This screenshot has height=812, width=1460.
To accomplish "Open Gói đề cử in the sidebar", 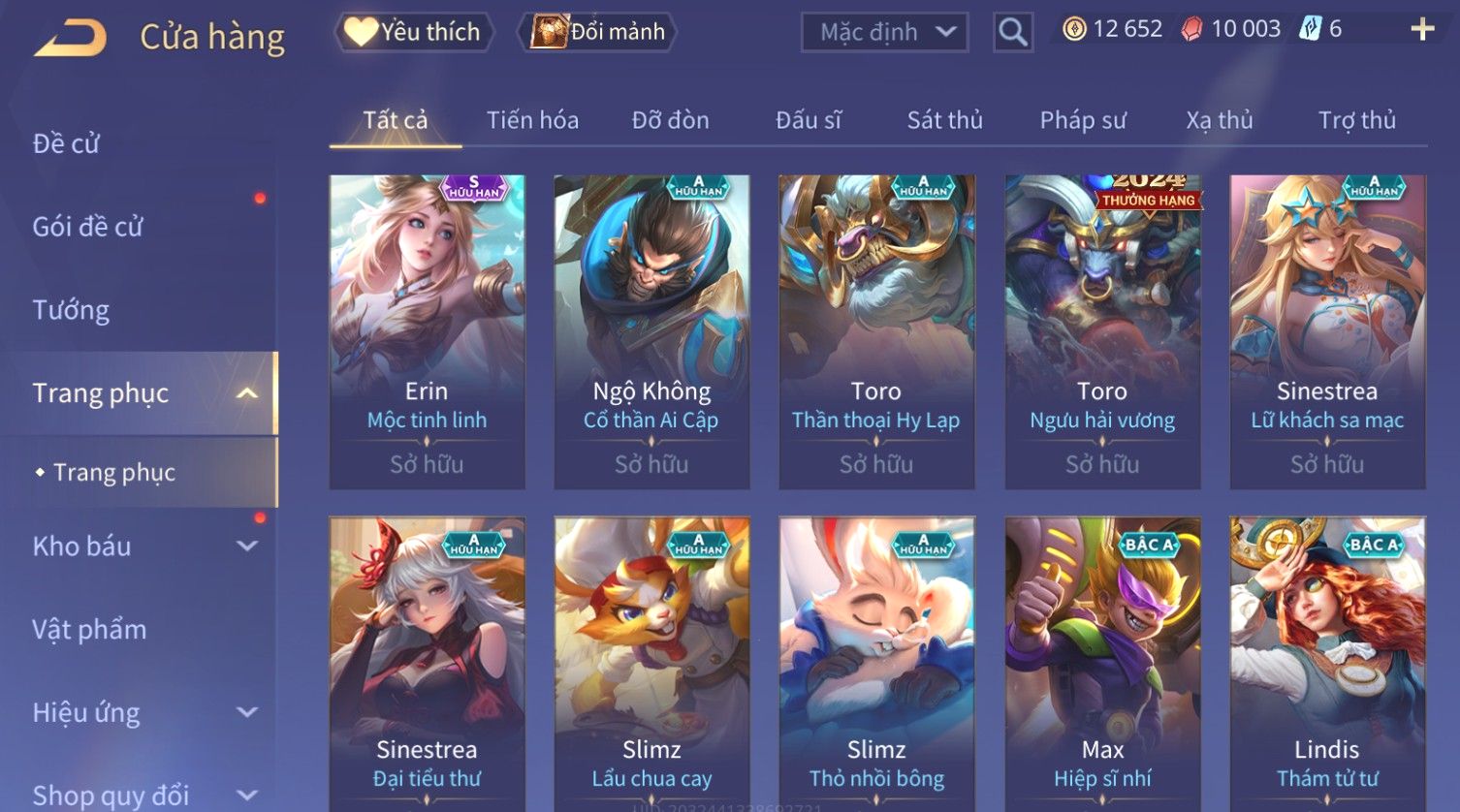I will [x=87, y=227].
